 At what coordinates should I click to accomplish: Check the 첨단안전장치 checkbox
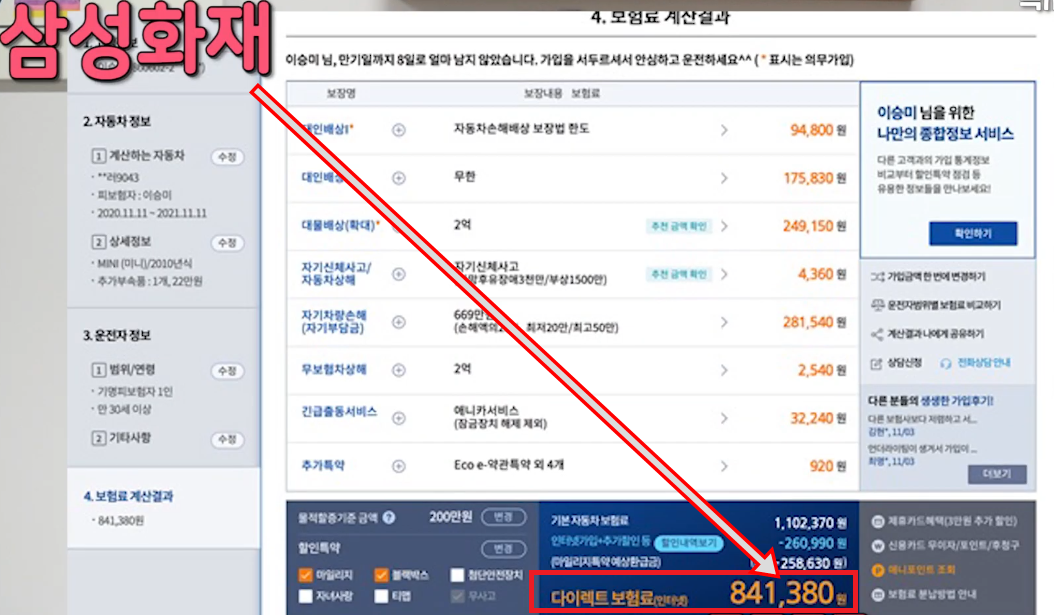tap(457, 575)
